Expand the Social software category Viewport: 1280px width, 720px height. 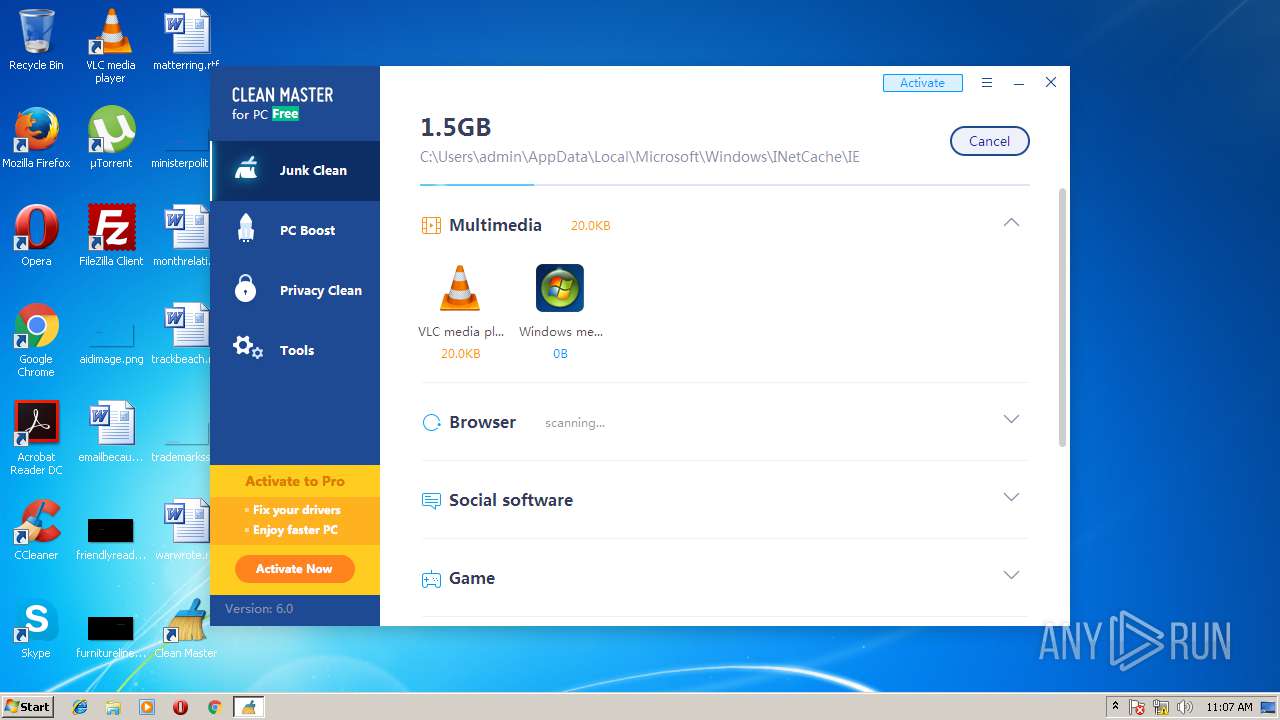[x=1011, y=497]
